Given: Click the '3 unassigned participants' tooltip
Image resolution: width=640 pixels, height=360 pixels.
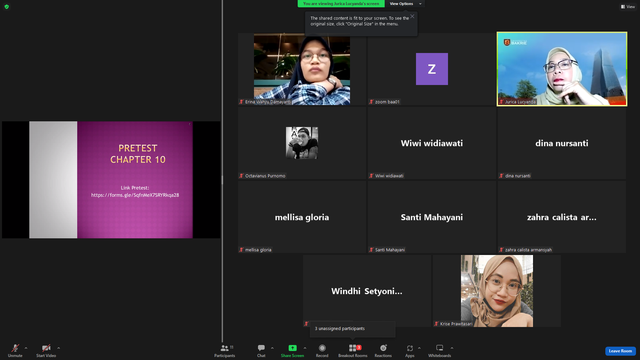Looking at the screenshot, I should click(353, 329).
